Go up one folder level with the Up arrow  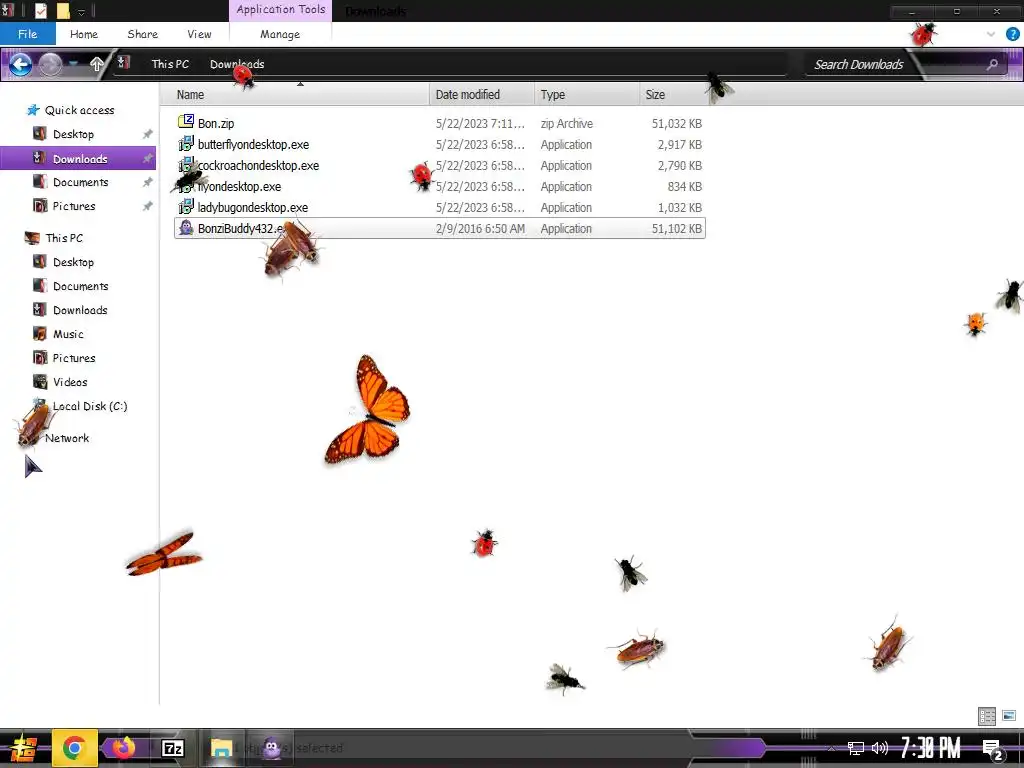pyautogui.click(x=96, y=64)
